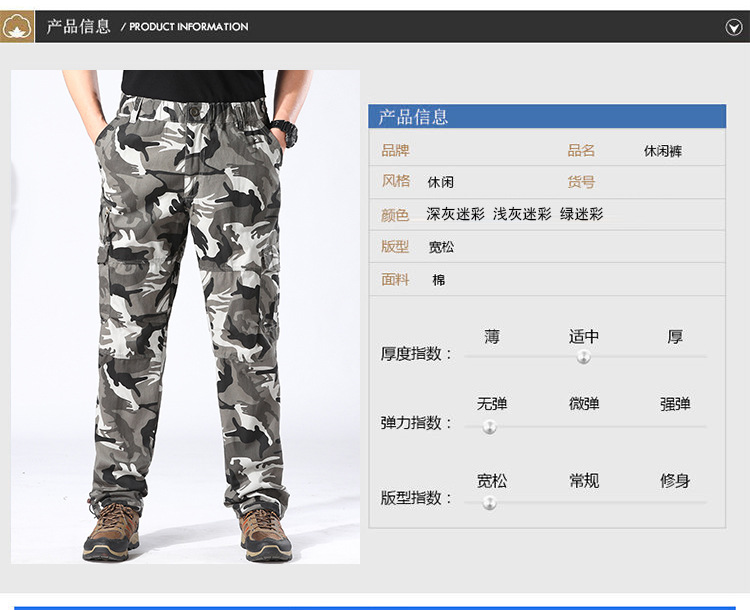Click the 产品信息 header title
Image resolution: width=750 pixels, height=610 pixels.
[x=78, y=26]
